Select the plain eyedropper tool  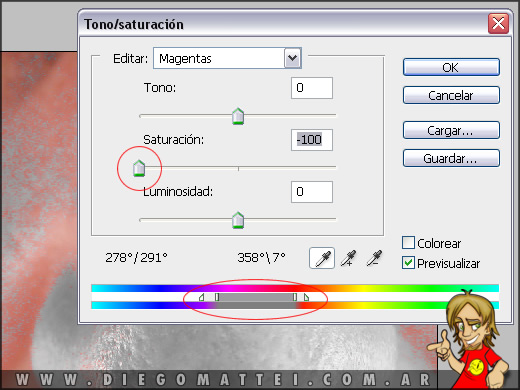tap(322, 258)
